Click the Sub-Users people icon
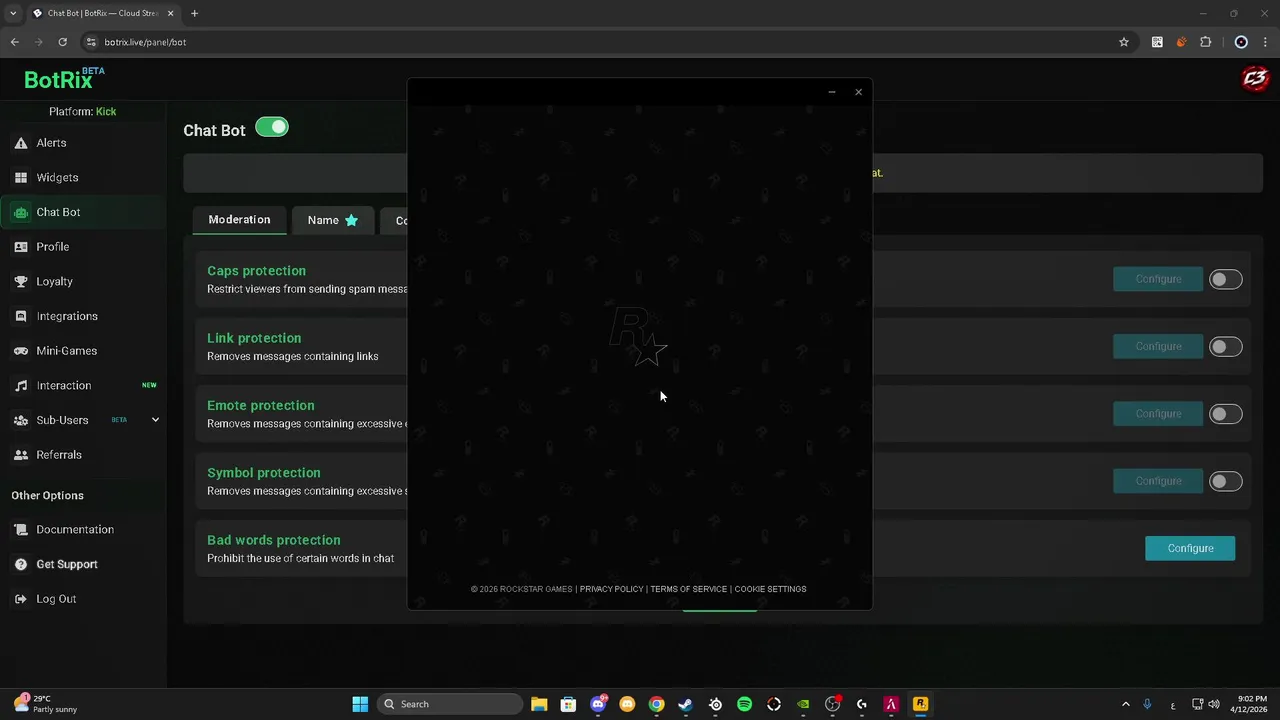This screenshot has width=1280, height=720. pyautogui.click(x=20, y=420)
